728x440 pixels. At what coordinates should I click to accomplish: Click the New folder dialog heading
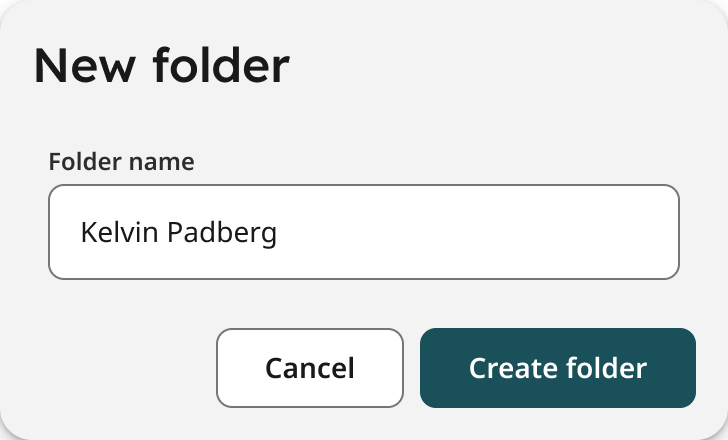point(162,66)
